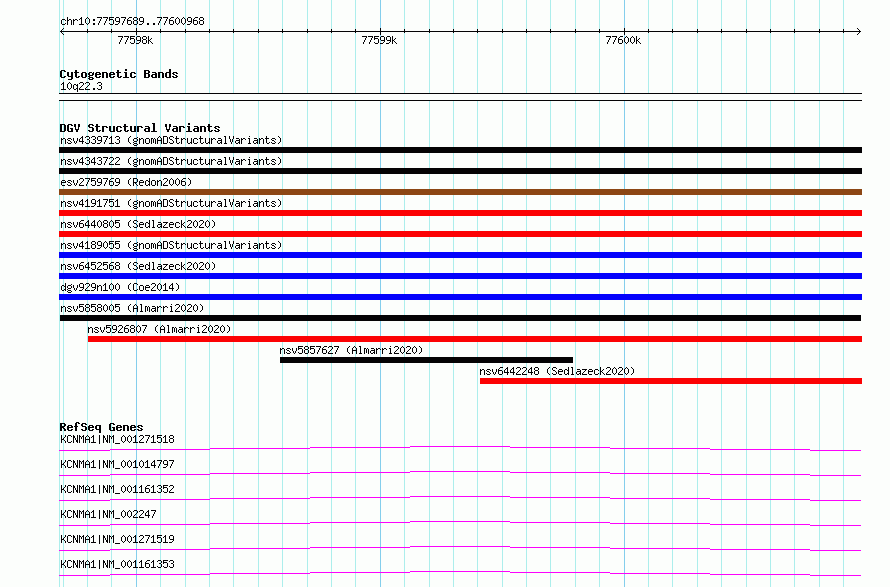Click the red bar under nsv4191751
Image resolution: width=890 pixels, height=587 pixels.
point(460,213)
